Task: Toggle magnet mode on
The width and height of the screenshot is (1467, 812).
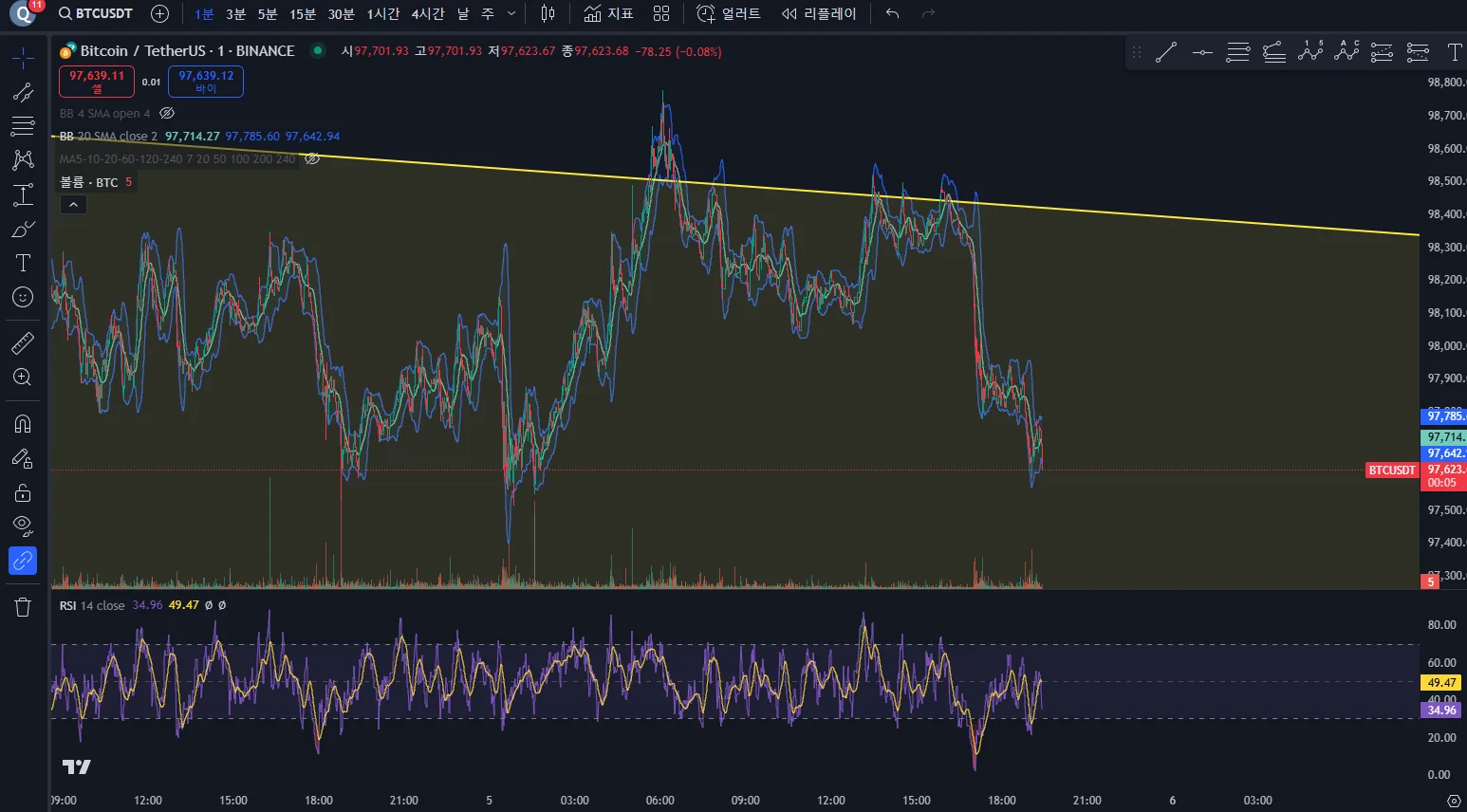Action: pos(23,423)
